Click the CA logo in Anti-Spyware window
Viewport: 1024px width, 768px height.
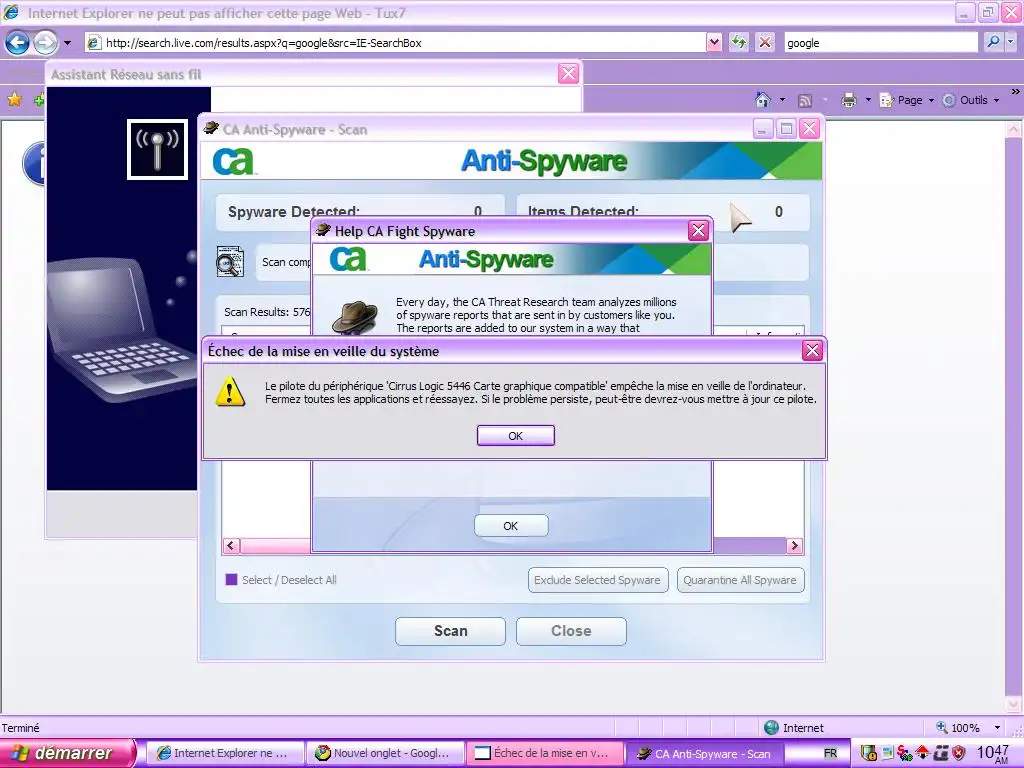(233, 161)
